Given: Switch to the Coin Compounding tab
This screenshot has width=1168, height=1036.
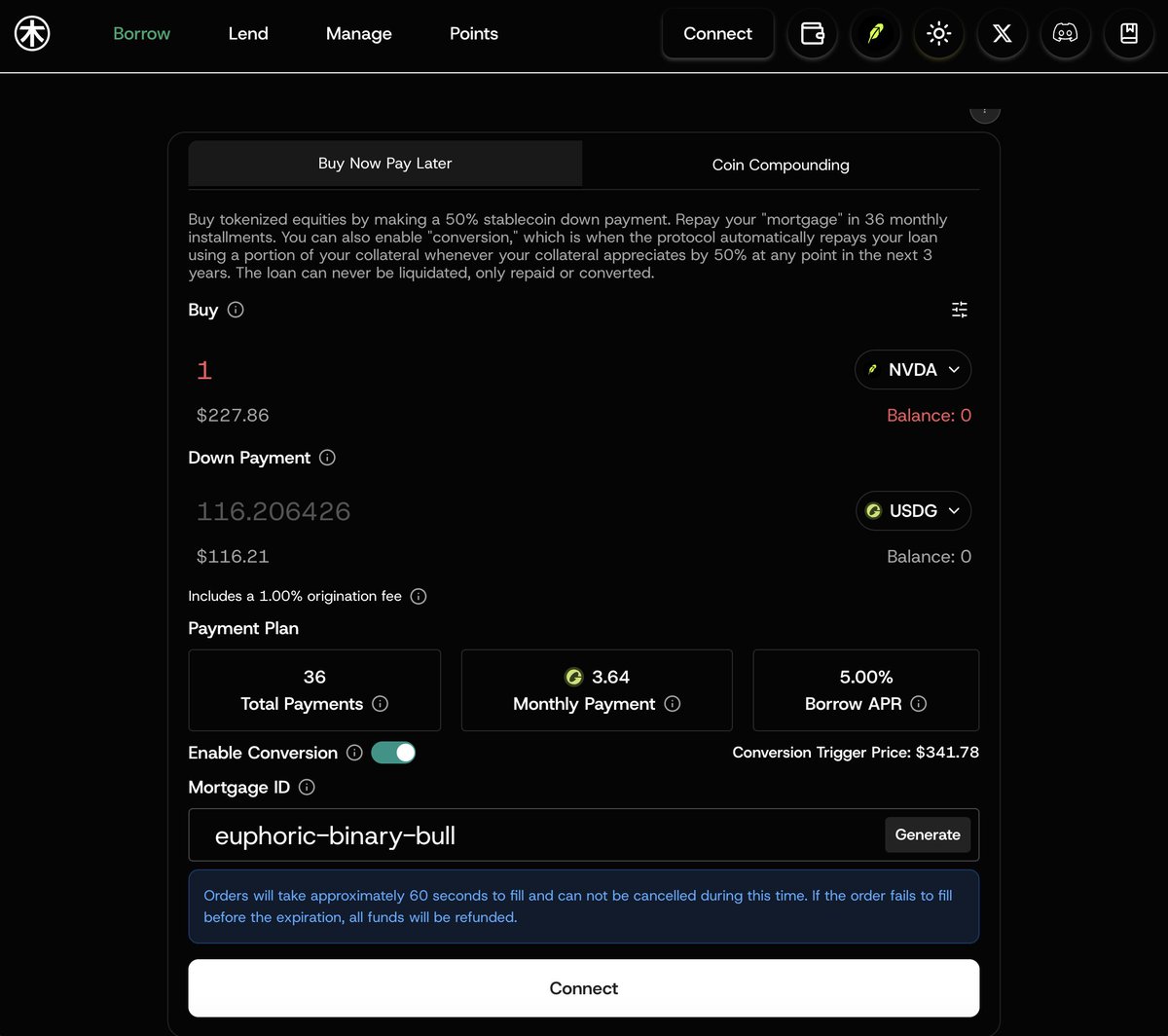Looking at the screenshot, I should coord(781,165).
